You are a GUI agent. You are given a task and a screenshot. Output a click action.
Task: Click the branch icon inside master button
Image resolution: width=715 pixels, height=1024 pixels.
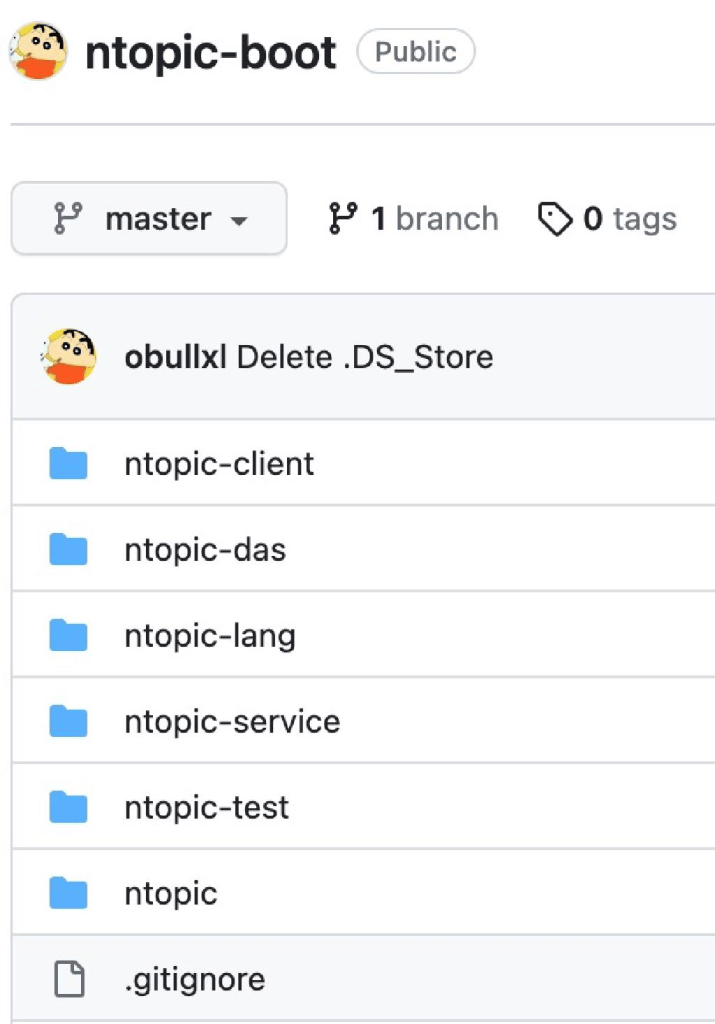pyautogui.click(x=68, y=218)
